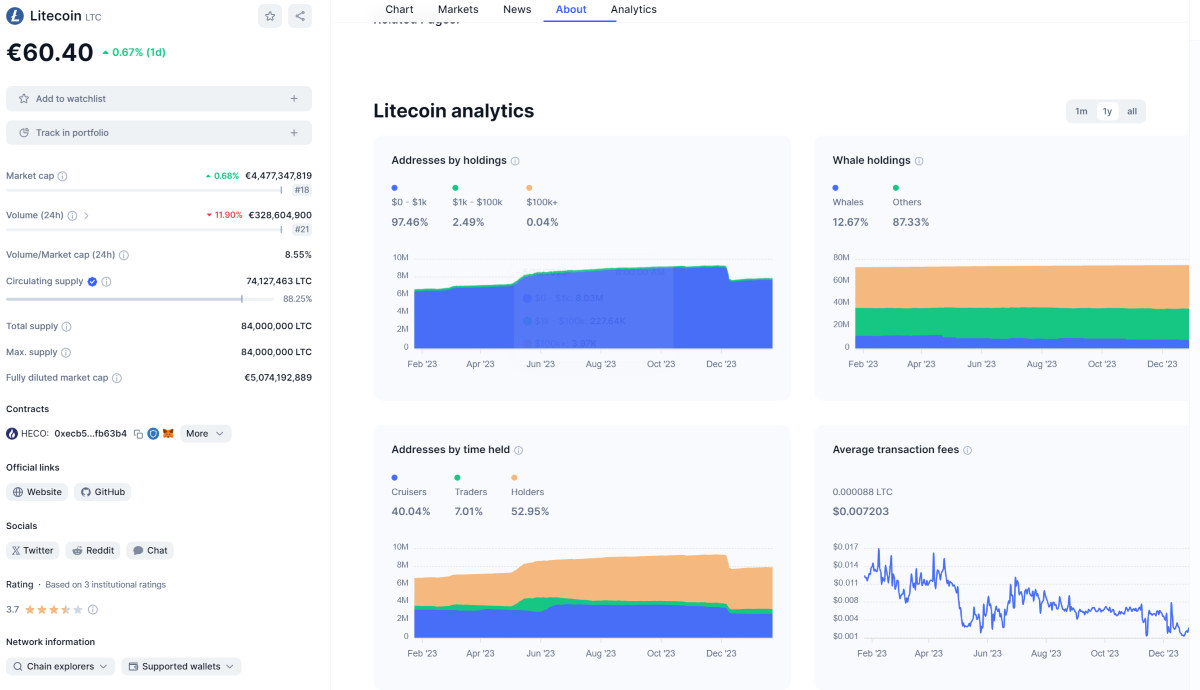The width and height of the screenshot is (1200, 690).
Task: Click the Addresses by holdings info icon
Action: click(x=516, y=161)
